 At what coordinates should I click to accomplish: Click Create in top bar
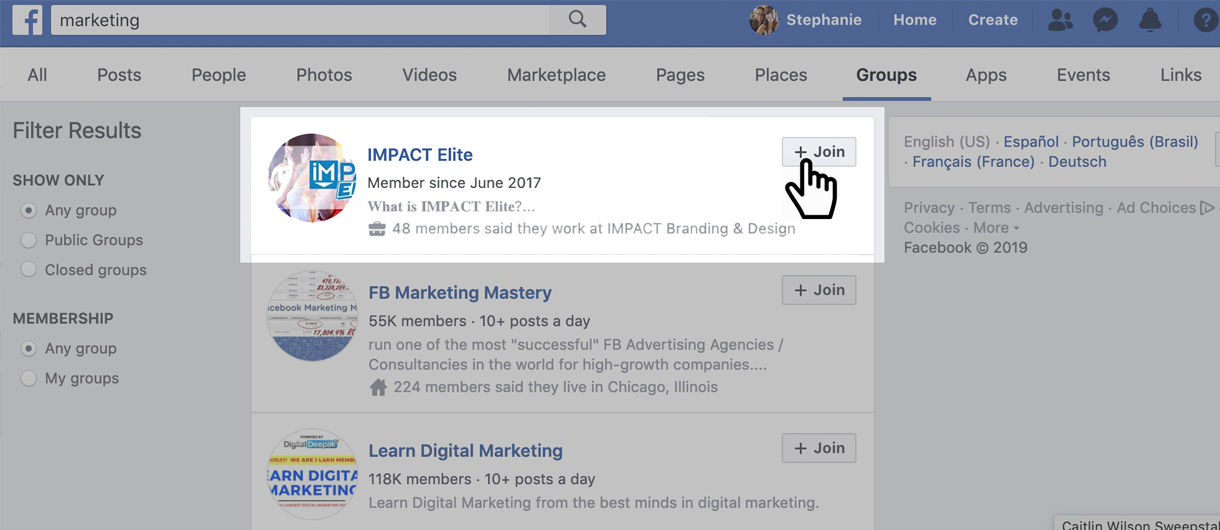point(992,20)
